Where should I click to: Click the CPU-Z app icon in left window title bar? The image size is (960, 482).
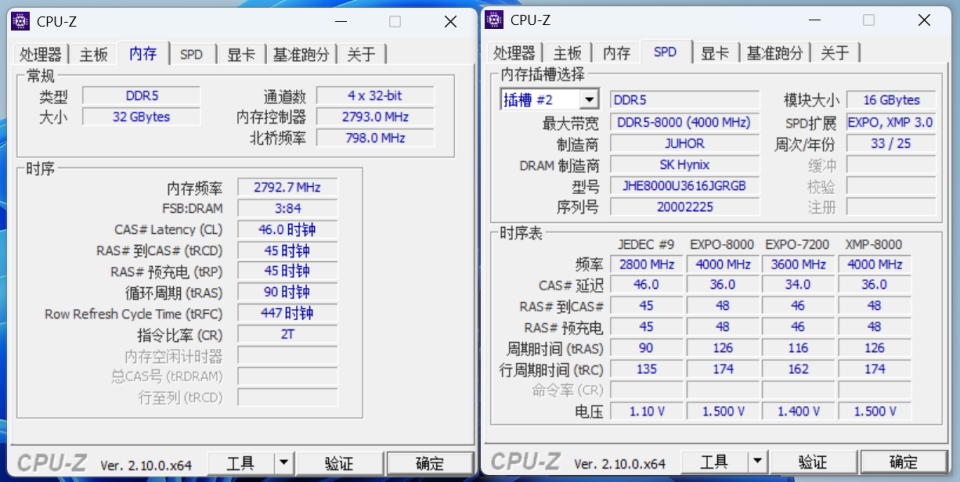pos(20,21)
